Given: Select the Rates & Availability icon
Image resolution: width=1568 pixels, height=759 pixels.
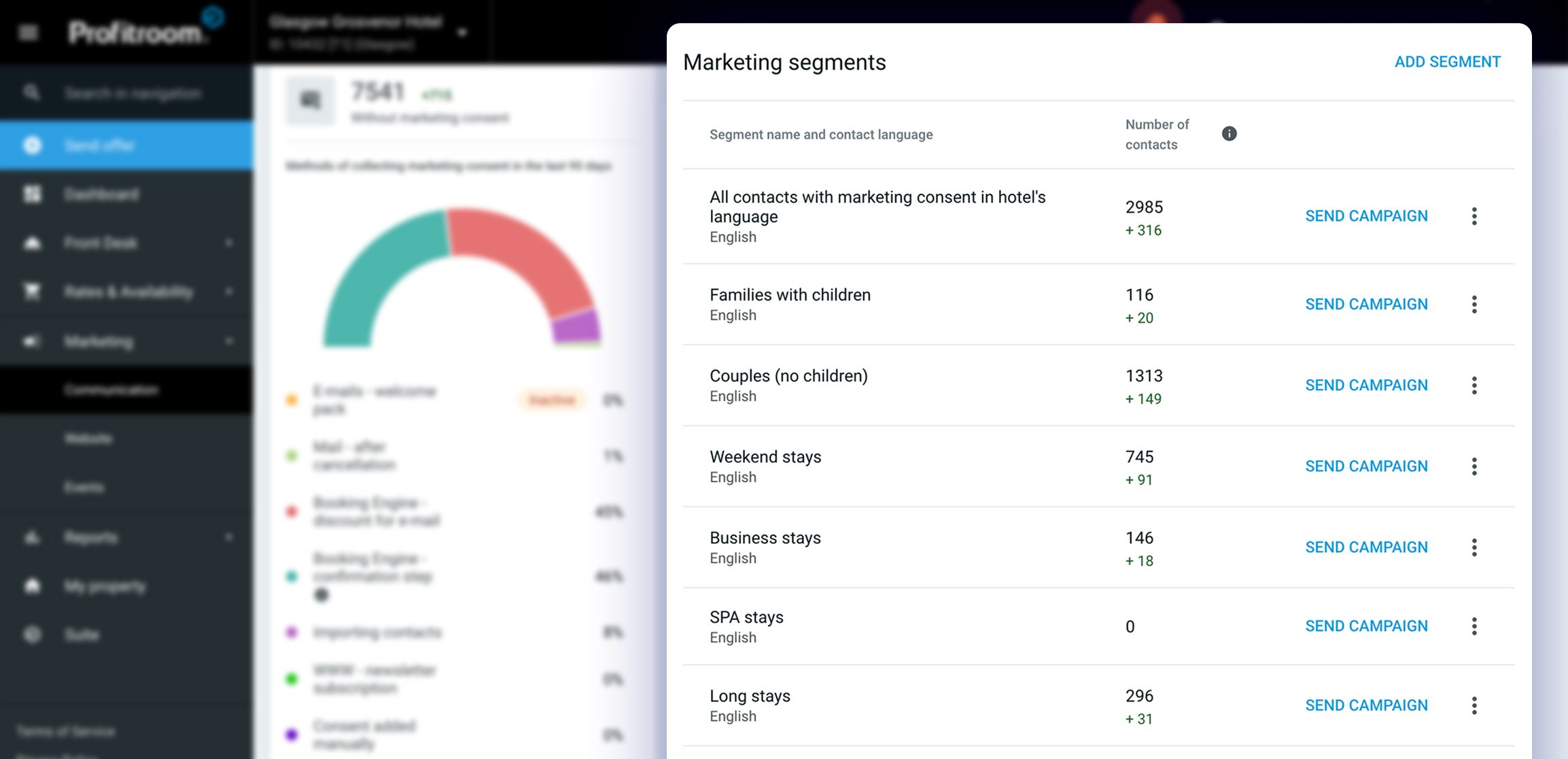Looking at the screenshot, I should point(31,292).
